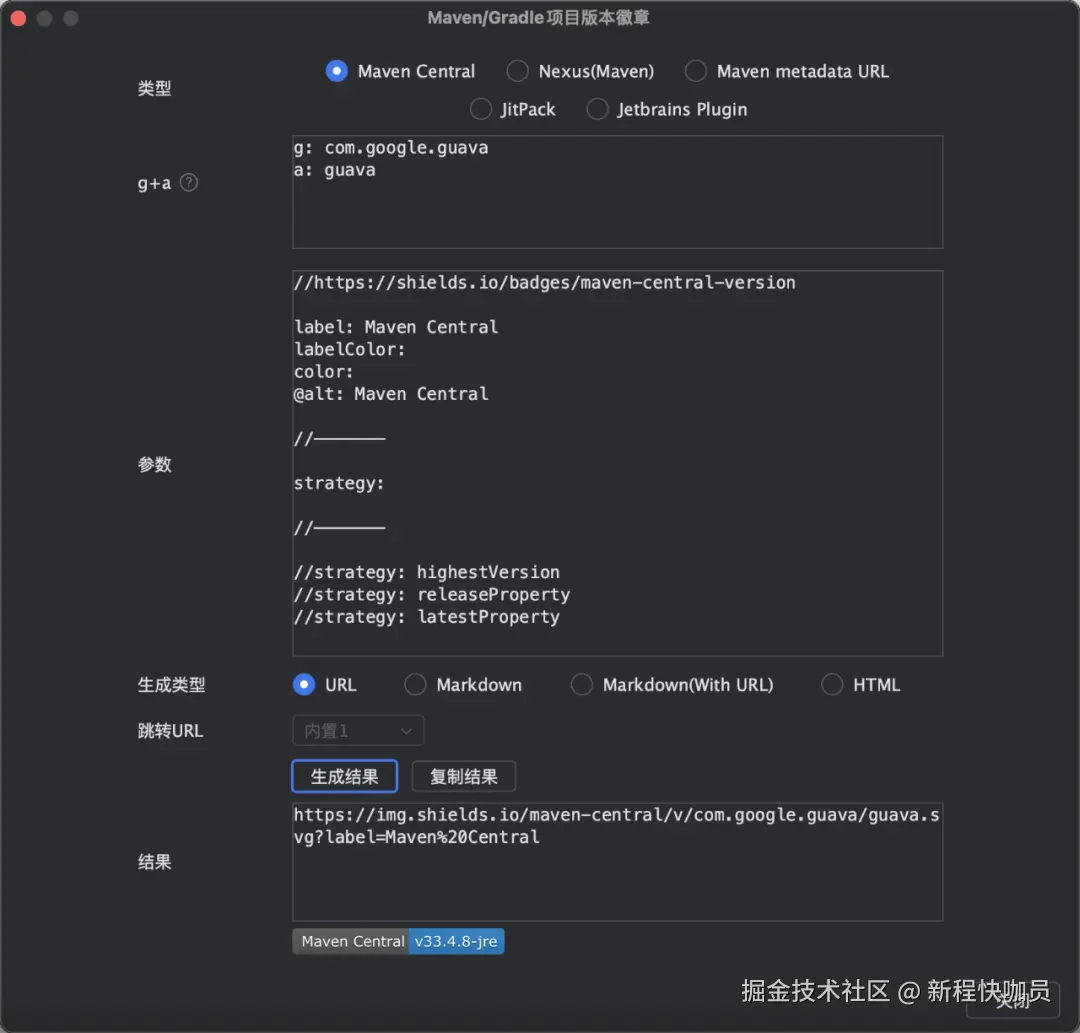
Task: Click the g+a help question mark icon
Action: [189, 182]
